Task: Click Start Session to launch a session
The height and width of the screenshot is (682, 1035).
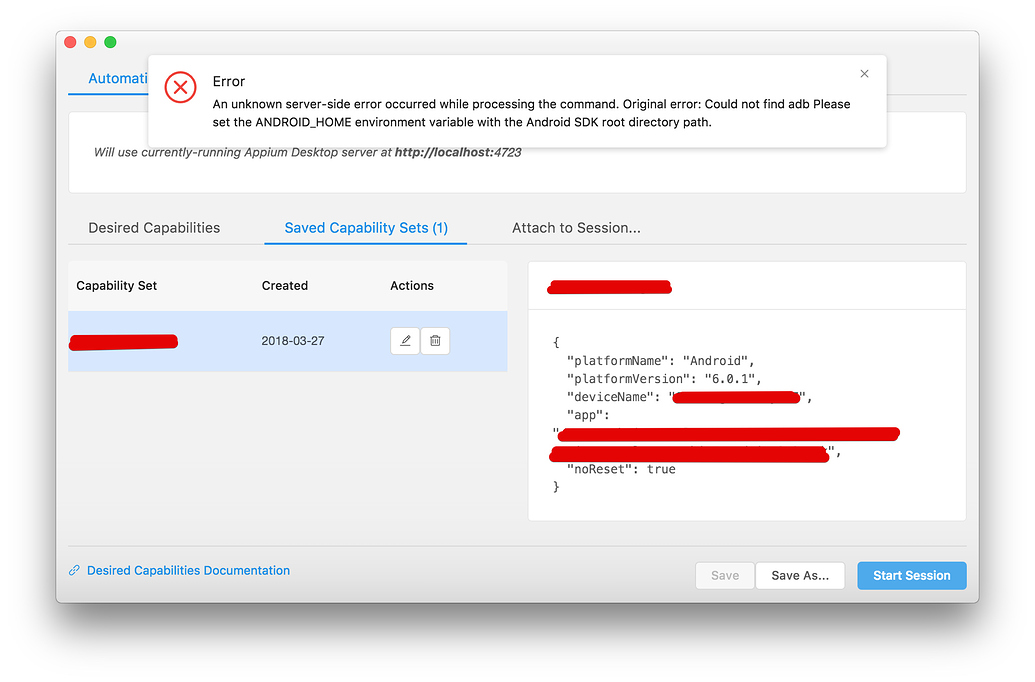Action: coord(911,575)
